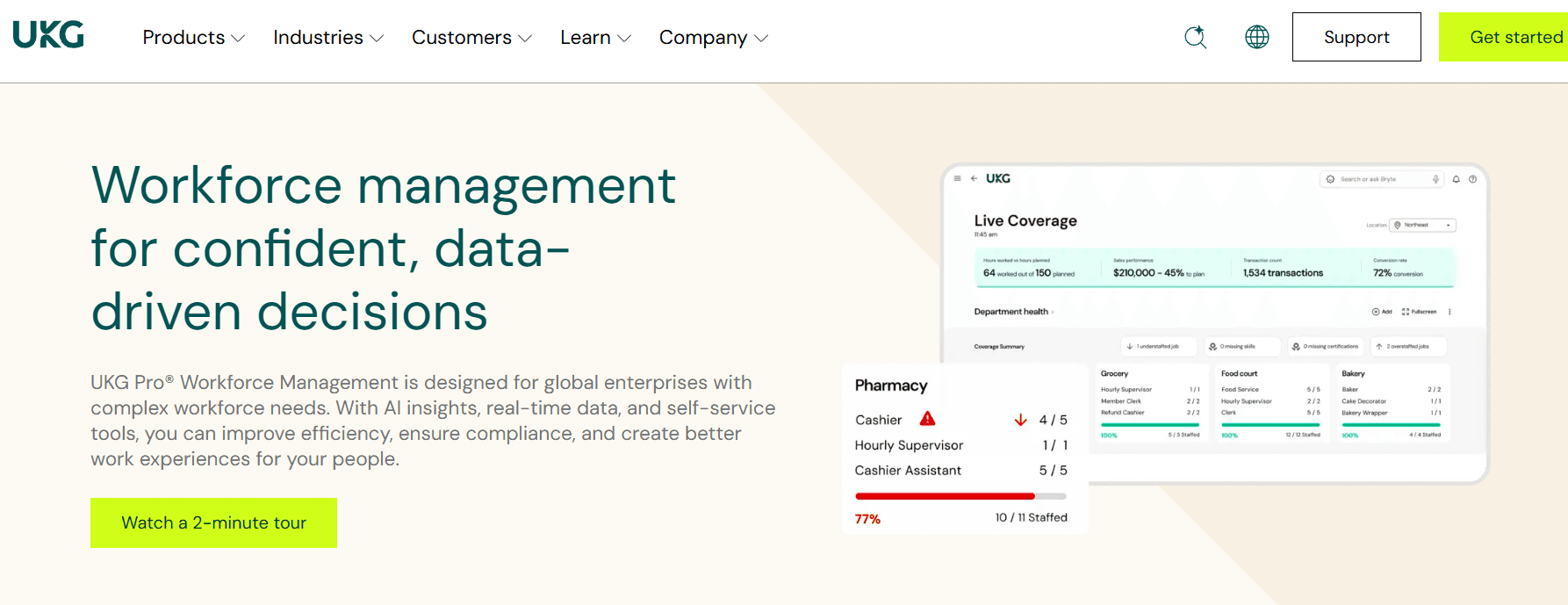Click the three-dot menu beside Fullscreen
This screenshot has width=1568, height=605.
[1449, 312]
